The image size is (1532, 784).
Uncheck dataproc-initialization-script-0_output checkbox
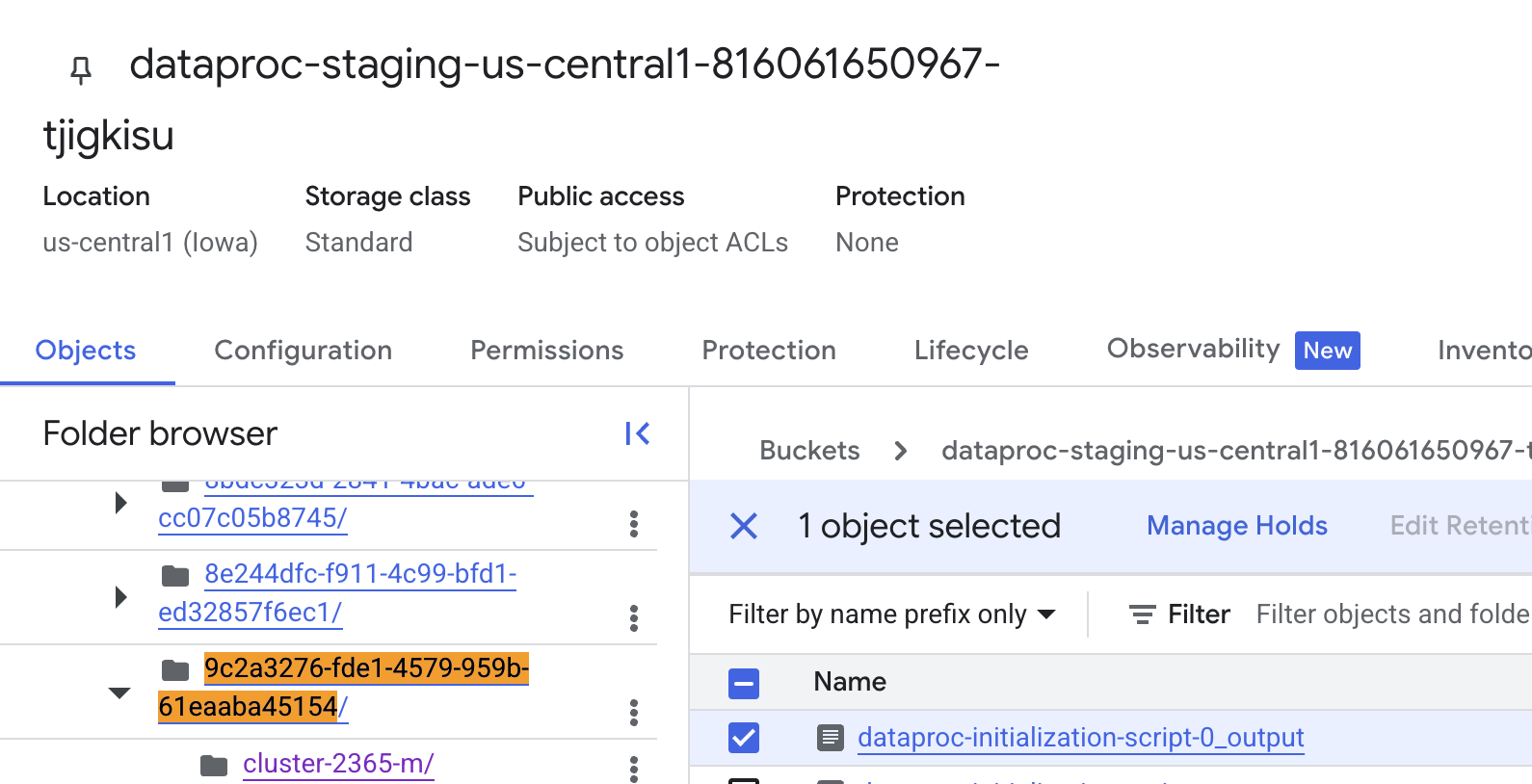(x=744, y=738)
